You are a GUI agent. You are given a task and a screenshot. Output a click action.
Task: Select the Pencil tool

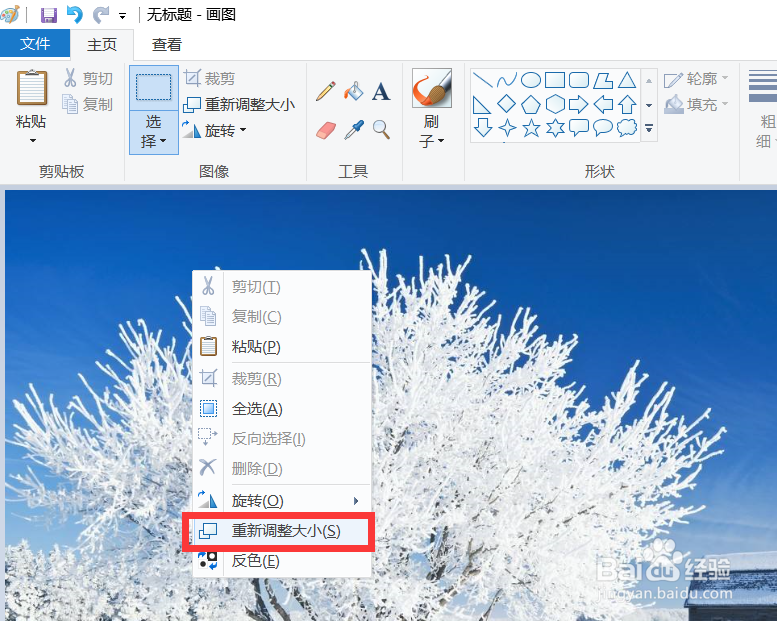point(326,92)
